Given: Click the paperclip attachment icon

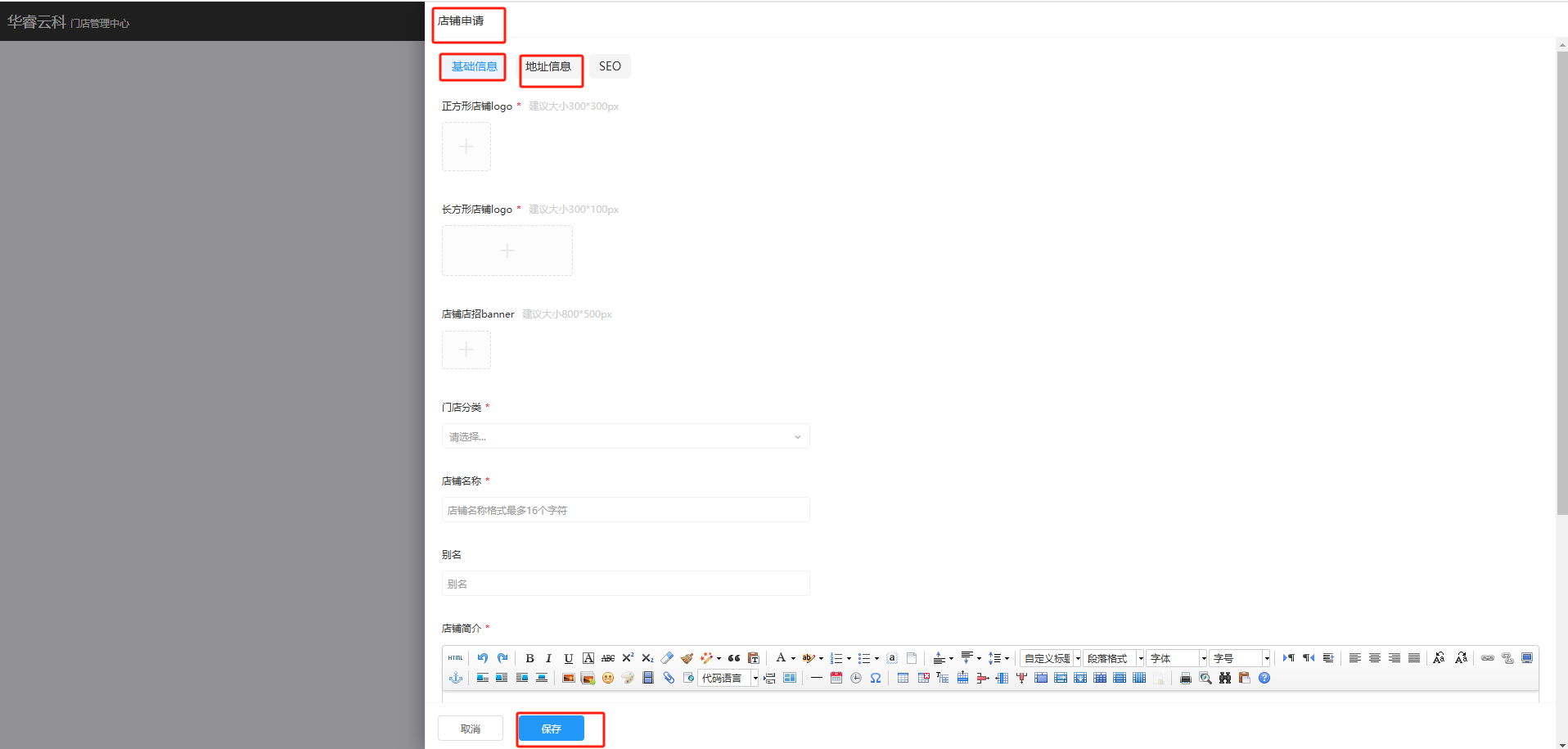Looking at the screenshot, I should click(x=669, y=678).
